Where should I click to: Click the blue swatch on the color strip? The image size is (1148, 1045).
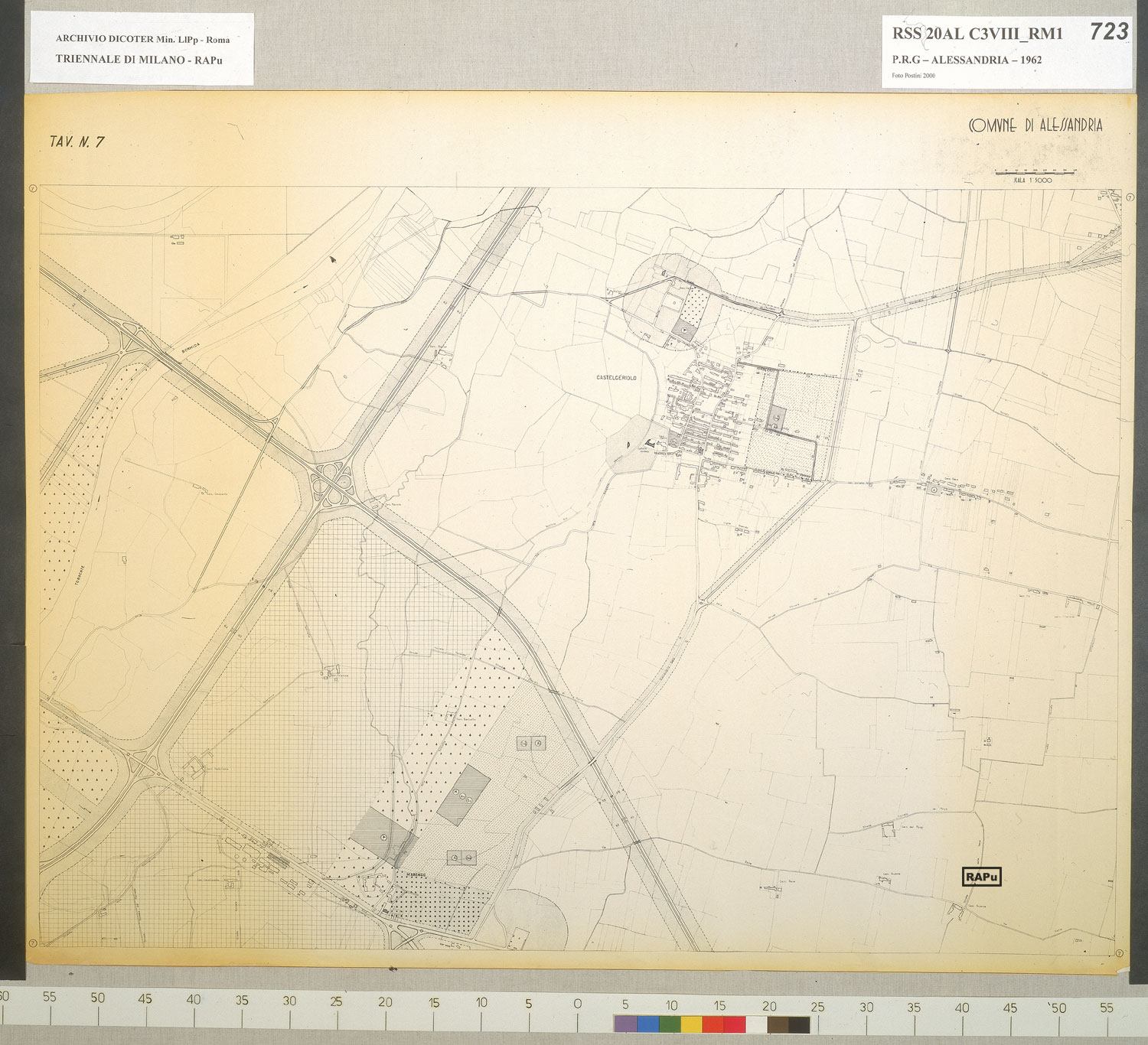(647, 1024)
